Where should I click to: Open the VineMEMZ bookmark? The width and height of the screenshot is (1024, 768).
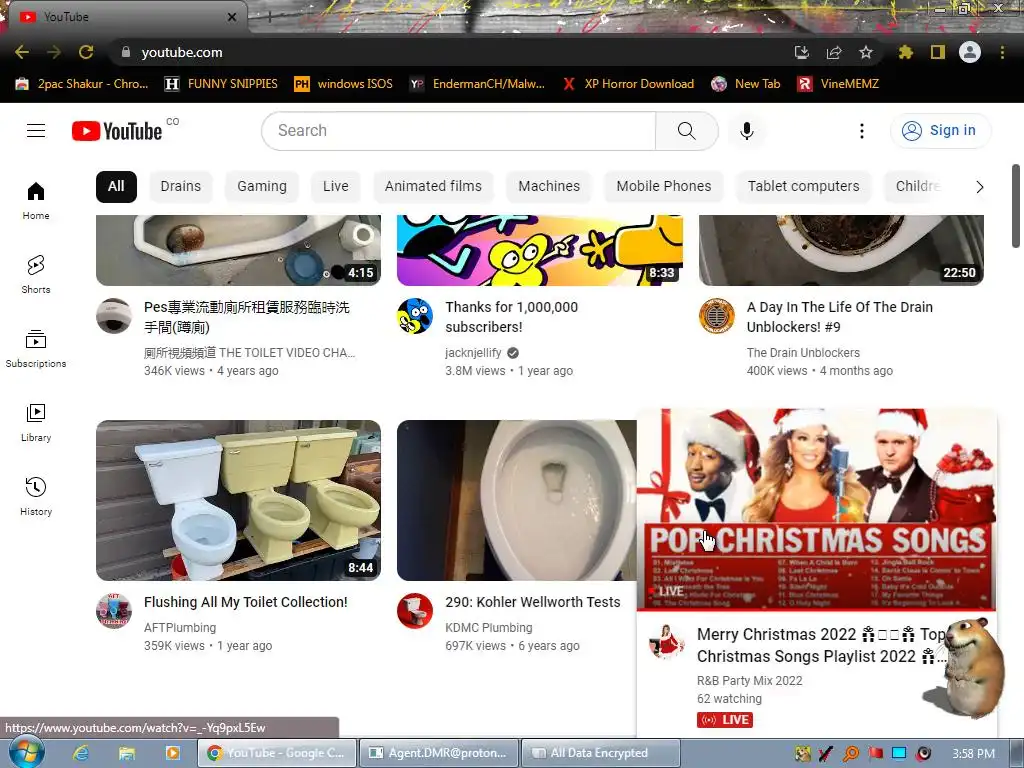(x=839, y=84)
